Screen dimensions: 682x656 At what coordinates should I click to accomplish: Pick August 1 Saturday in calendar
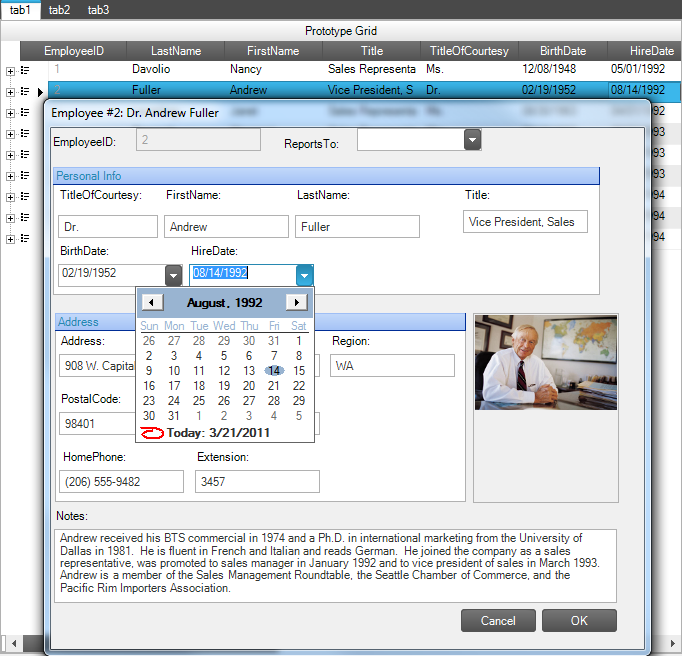[x=299, y=341]
